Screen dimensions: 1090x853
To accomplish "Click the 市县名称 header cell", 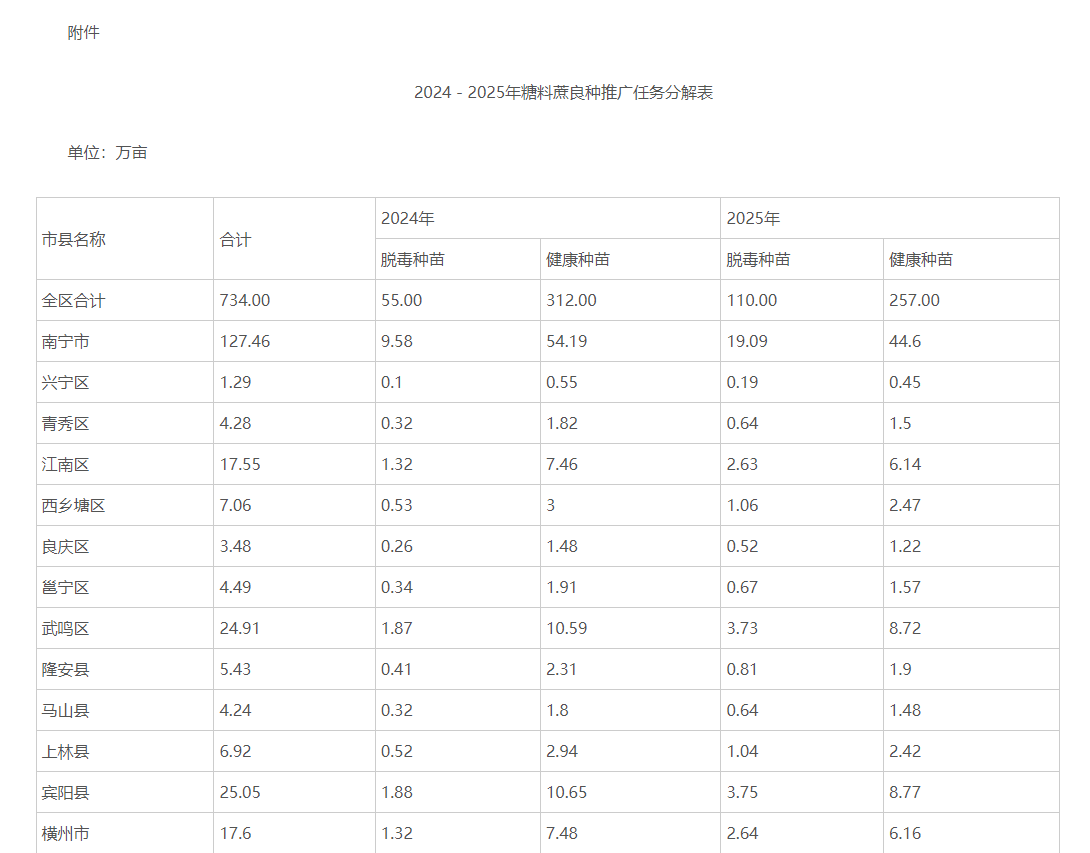I will (73, 239).
